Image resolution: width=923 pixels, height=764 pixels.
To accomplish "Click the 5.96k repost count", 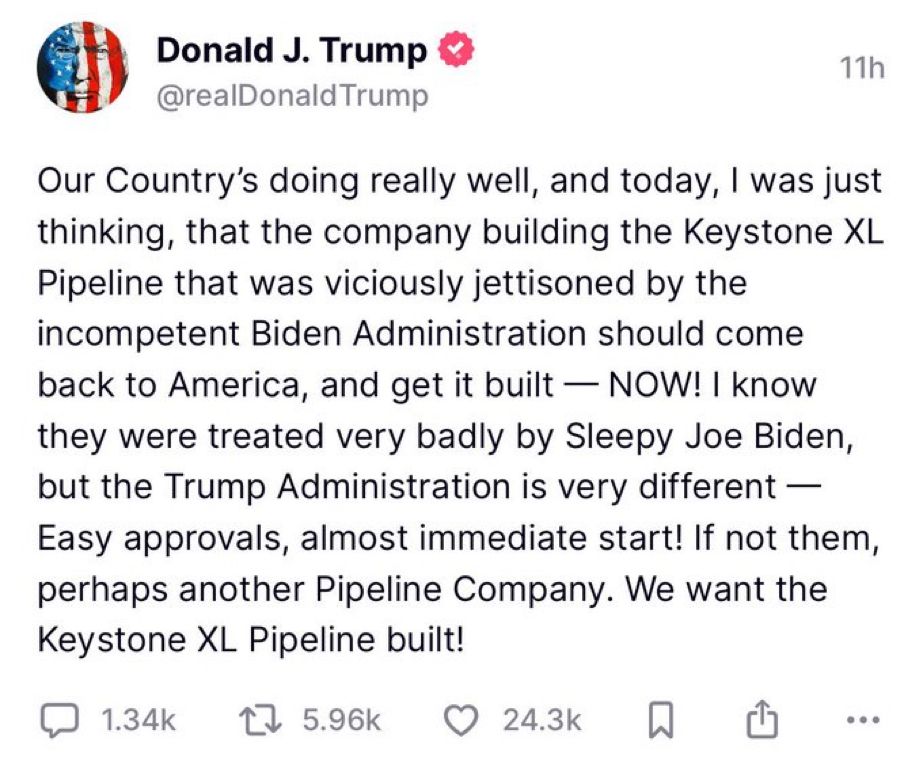I will pyautogui.click(x=342, y=720).
